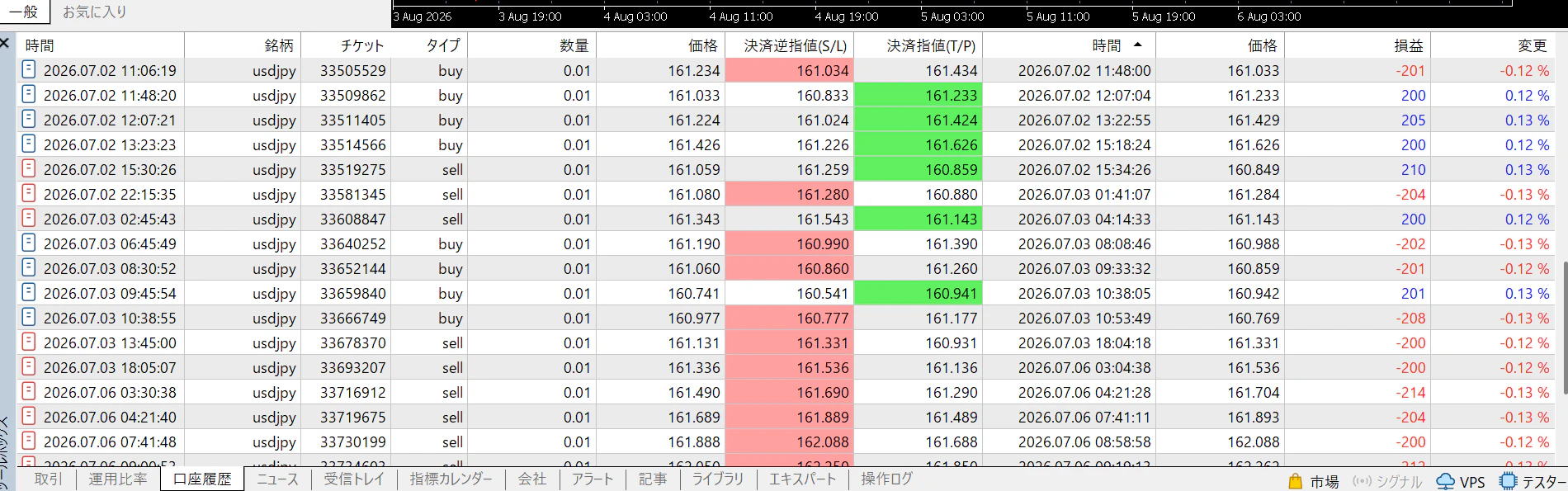Click green T/P cell 161.143

919,219
